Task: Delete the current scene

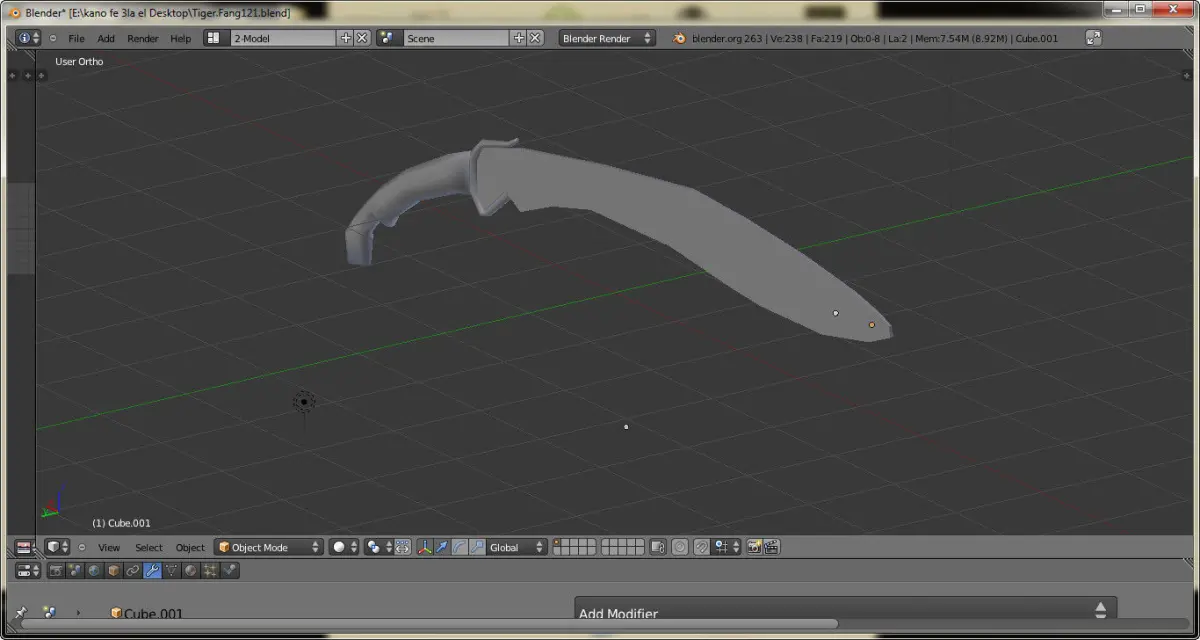Action: (x=535, y=38)
